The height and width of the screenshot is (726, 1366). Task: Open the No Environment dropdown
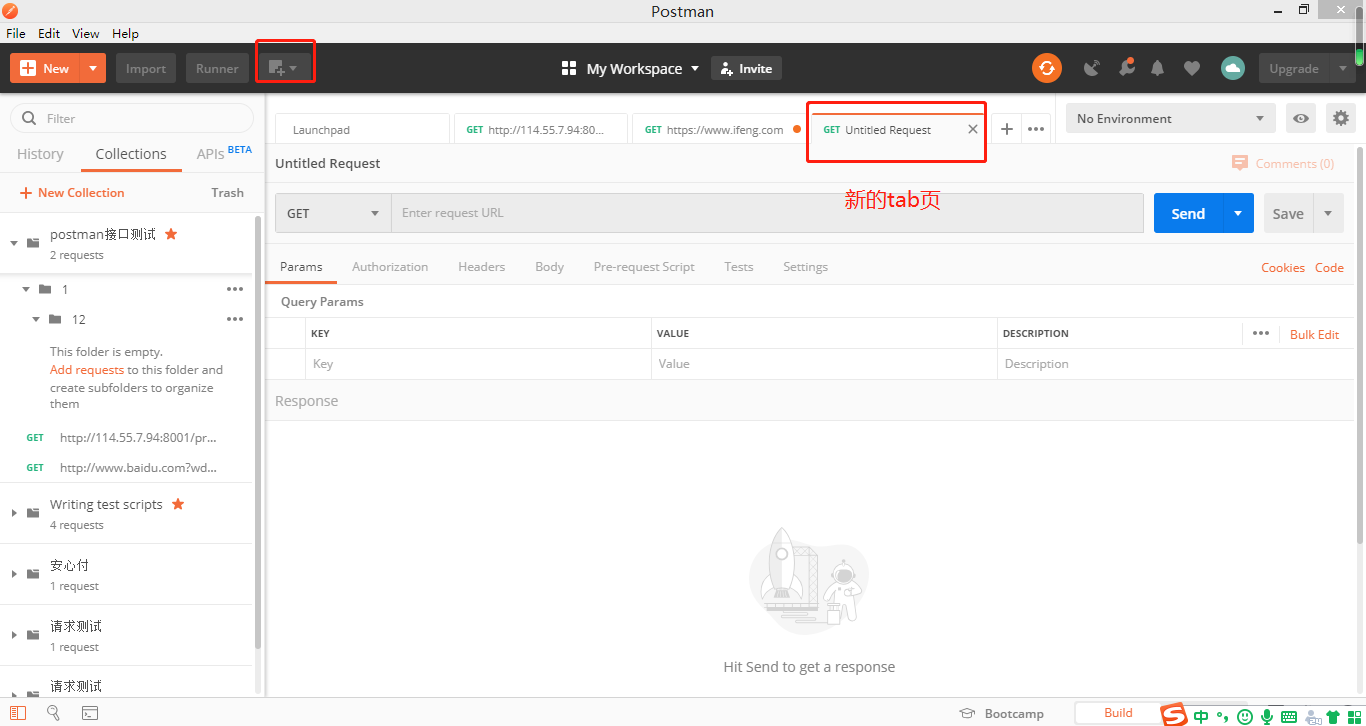pyautogui.click(x=1171, y=118)
